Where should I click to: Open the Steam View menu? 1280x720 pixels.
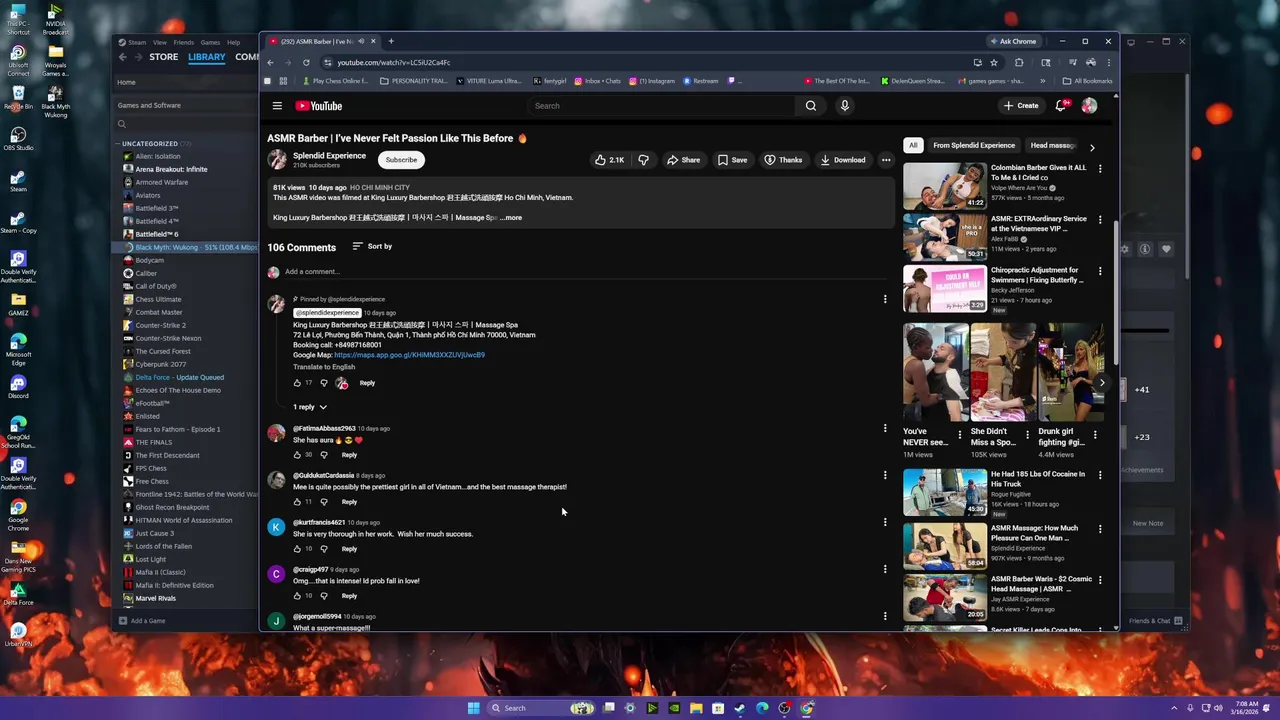[x=160, y=42]
